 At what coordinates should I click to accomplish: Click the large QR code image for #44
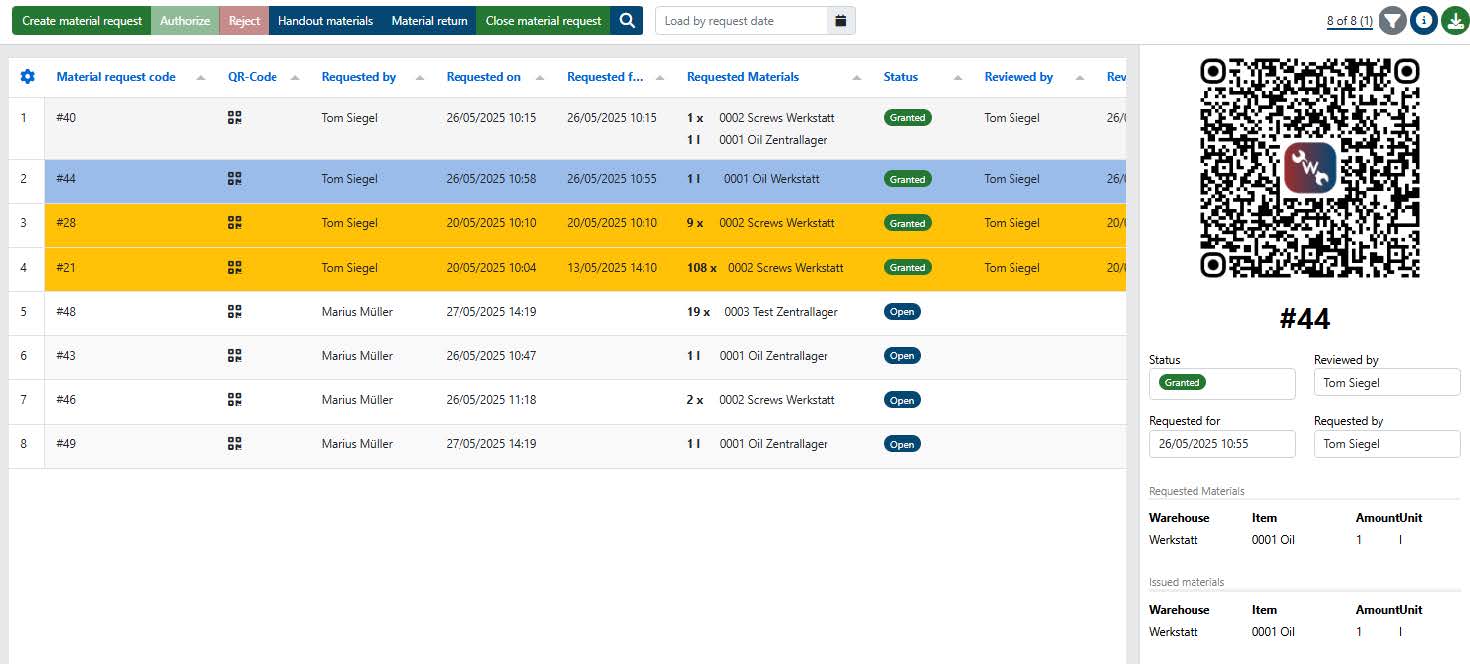click(1309, 168)
